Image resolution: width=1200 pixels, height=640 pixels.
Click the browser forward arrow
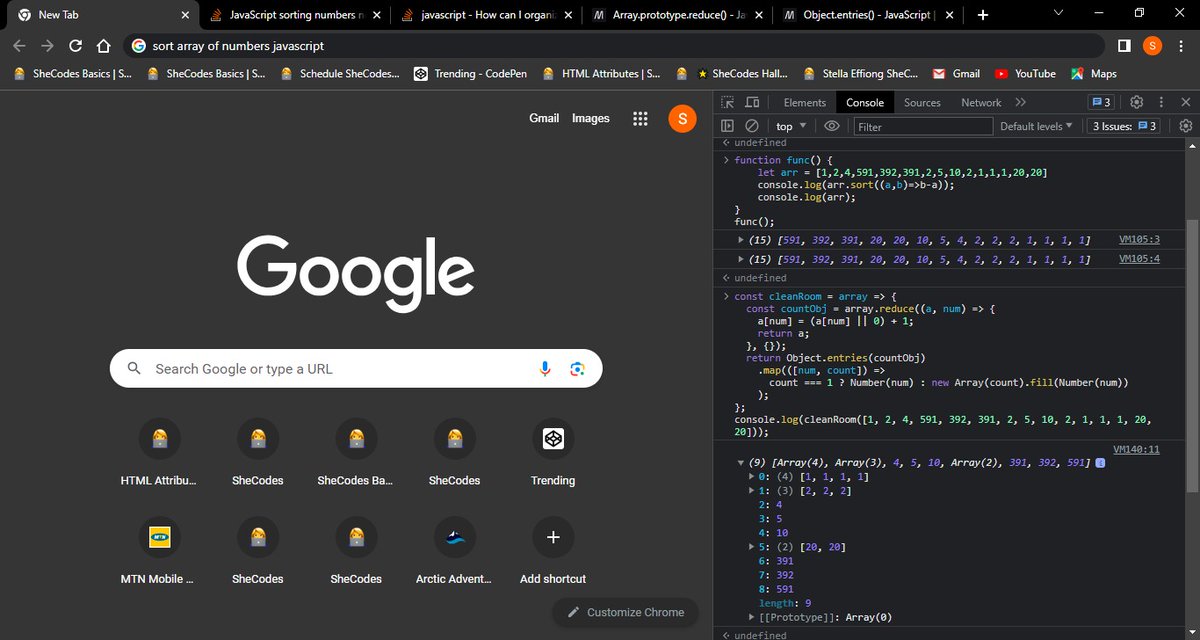47,46
